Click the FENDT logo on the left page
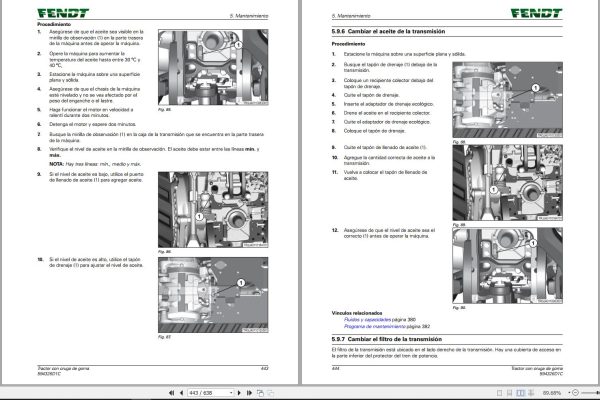Screen dimensions: 600x400 [63, 13]
